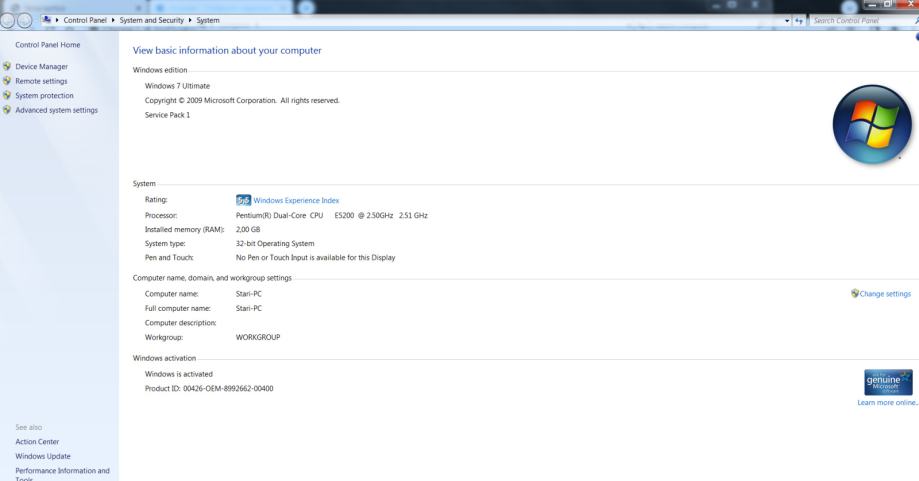Click the address bar refresh button
Viewport: 919px width, 481px height.
click(x=799, y=21)
